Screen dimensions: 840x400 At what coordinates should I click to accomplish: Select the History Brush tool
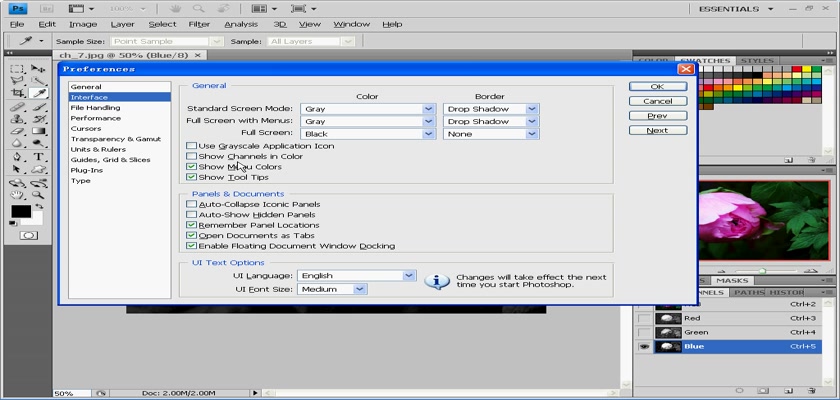pos(38,119)
